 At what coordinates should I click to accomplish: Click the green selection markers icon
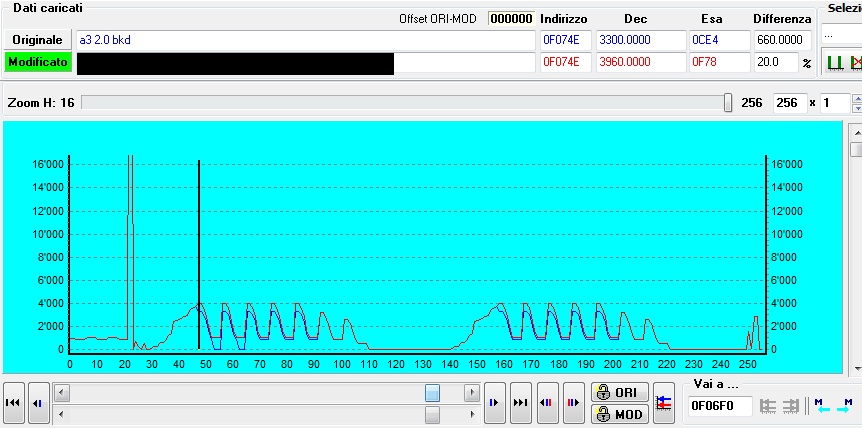[835, 62]
